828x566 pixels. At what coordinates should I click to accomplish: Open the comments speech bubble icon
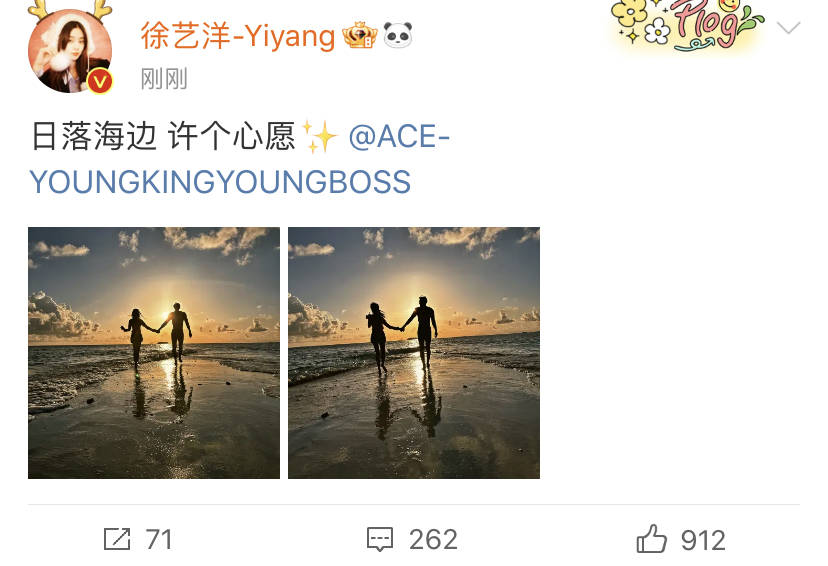click(380, 539)
